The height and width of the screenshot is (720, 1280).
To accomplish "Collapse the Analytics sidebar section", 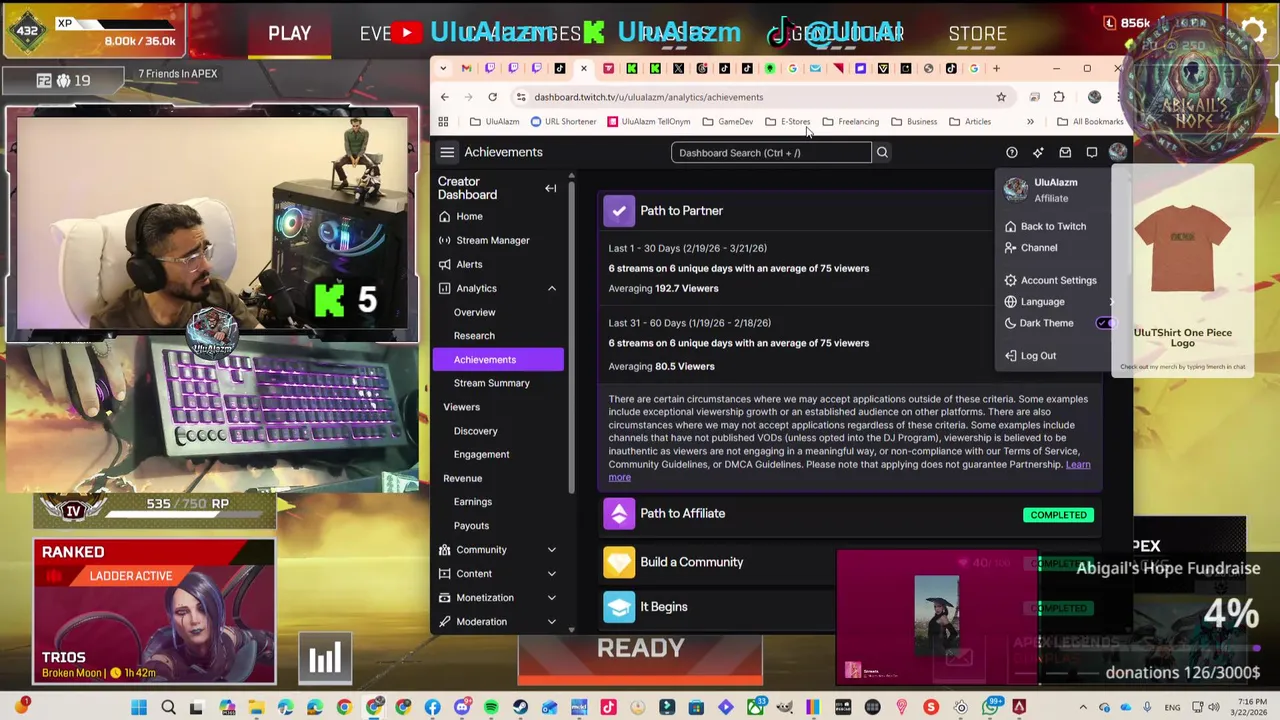I will (551, 288).
